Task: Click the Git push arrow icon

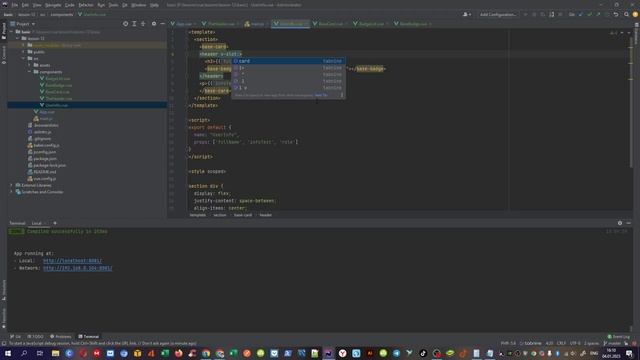Action: [x=598, y=14]
